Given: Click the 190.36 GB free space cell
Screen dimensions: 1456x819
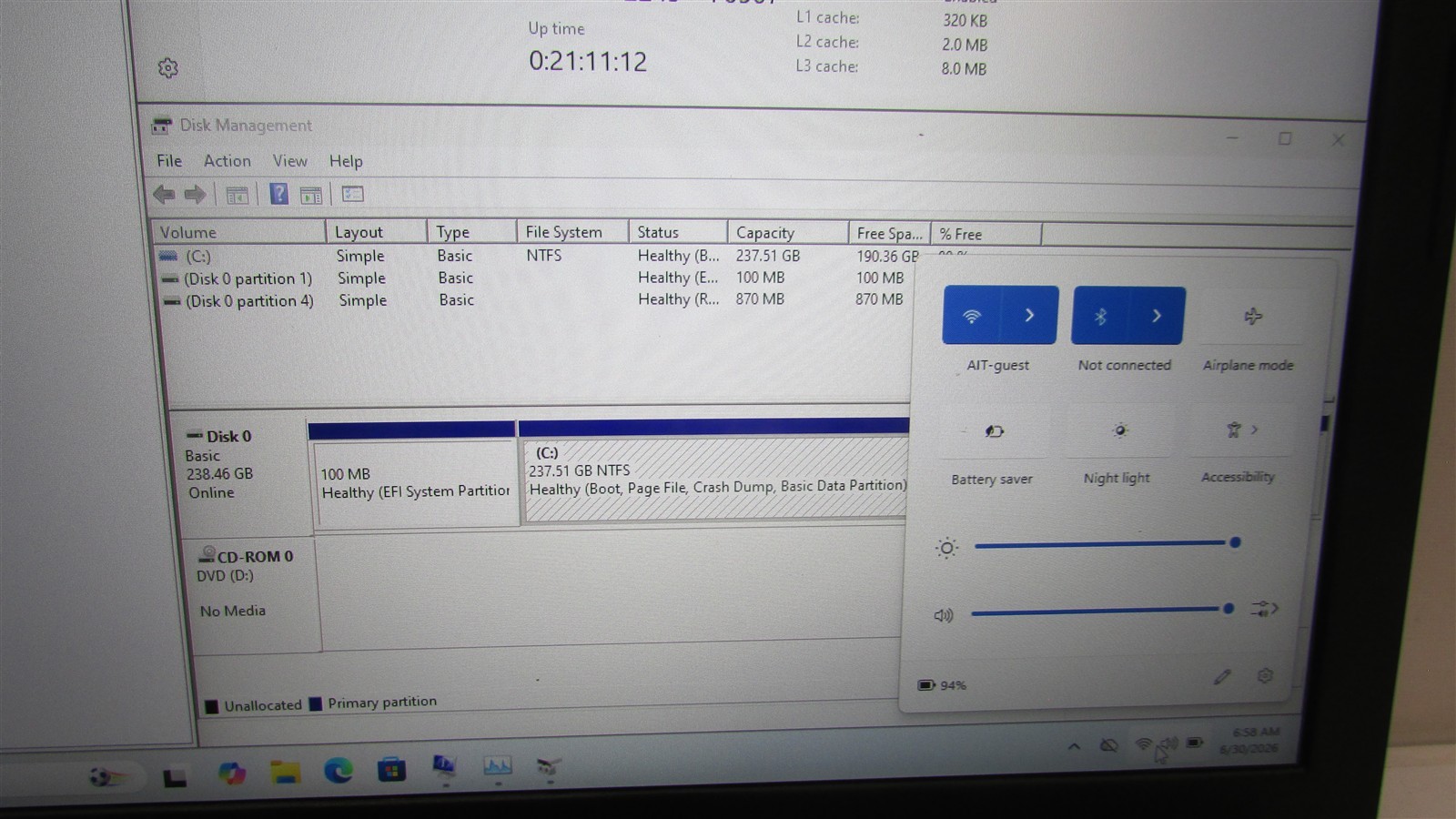Looking at the screenshot, I should tap(887, 257).
